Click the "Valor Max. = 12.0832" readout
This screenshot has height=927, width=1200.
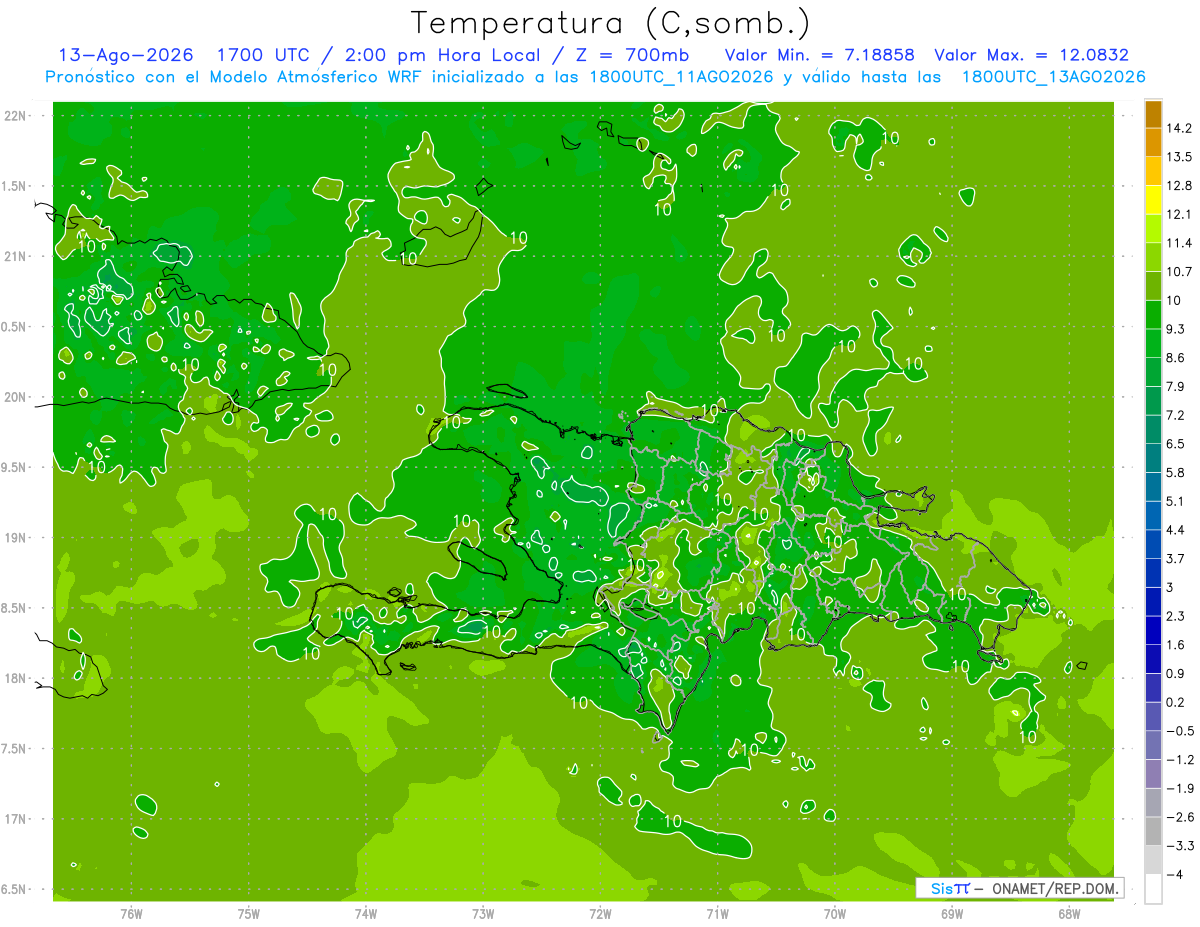[x=1031, y=55]
